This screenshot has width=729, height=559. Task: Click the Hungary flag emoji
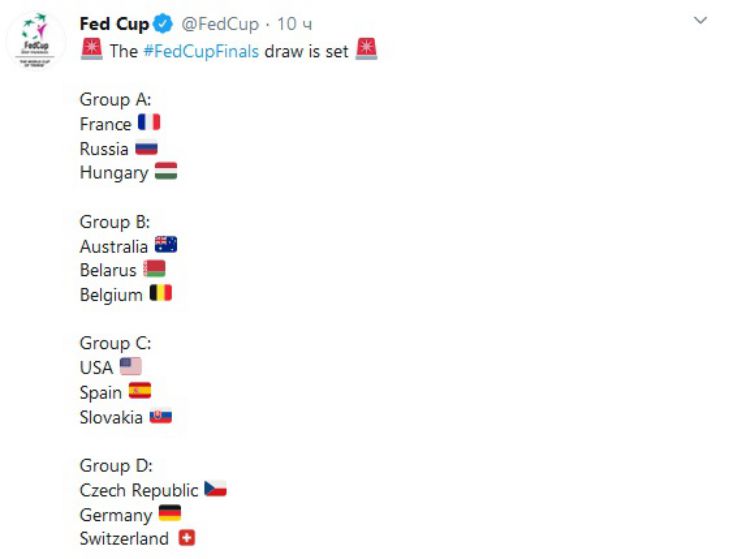point(165,172)
